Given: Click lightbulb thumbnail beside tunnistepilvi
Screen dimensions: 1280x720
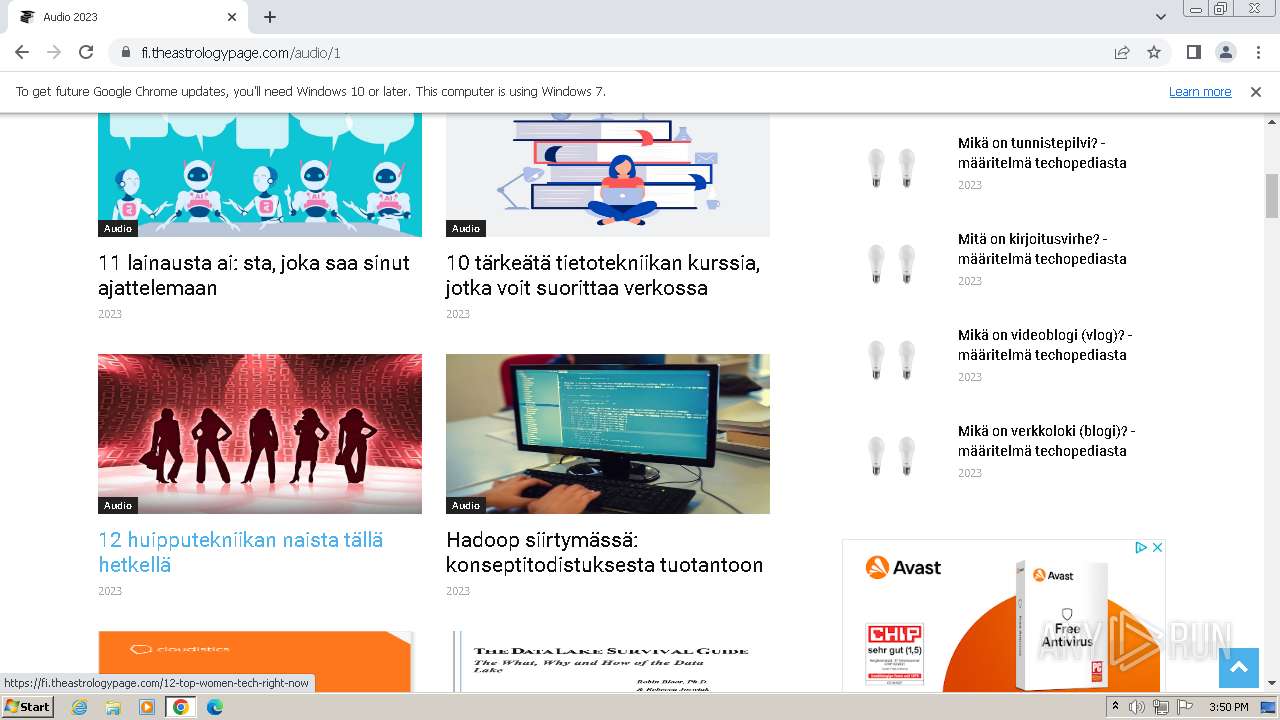Looking at the screenshot, I should (x=891, y=167).
